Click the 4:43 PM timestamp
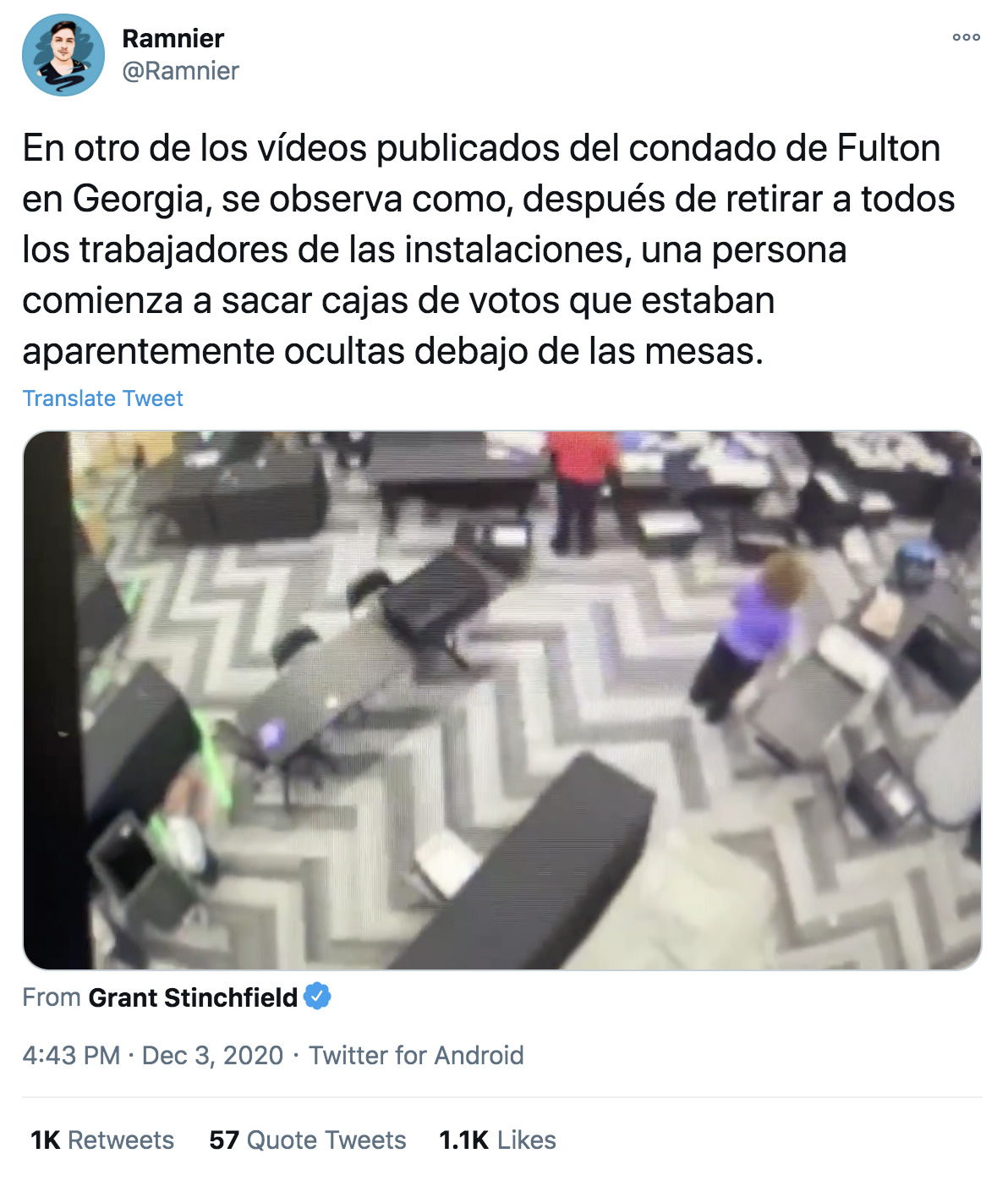 71,1055
